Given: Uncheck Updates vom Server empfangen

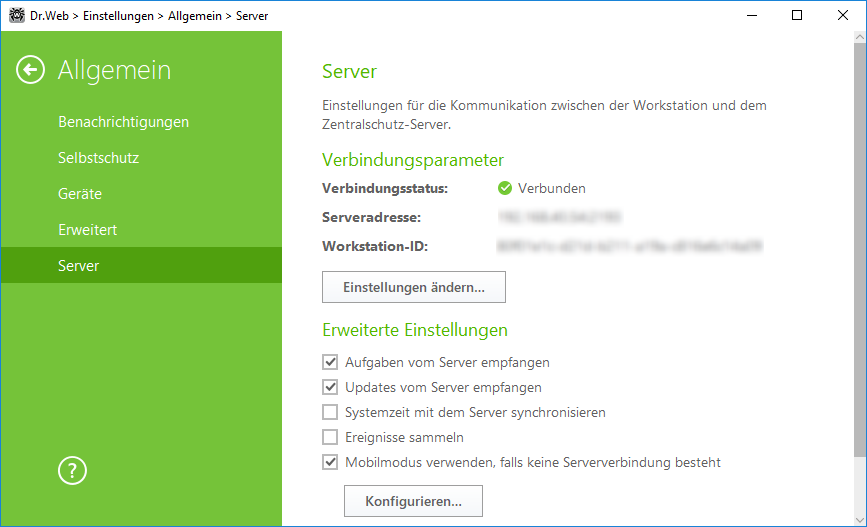Looking at the screenshot, I should pyautogui.click(x=330, y=387).
